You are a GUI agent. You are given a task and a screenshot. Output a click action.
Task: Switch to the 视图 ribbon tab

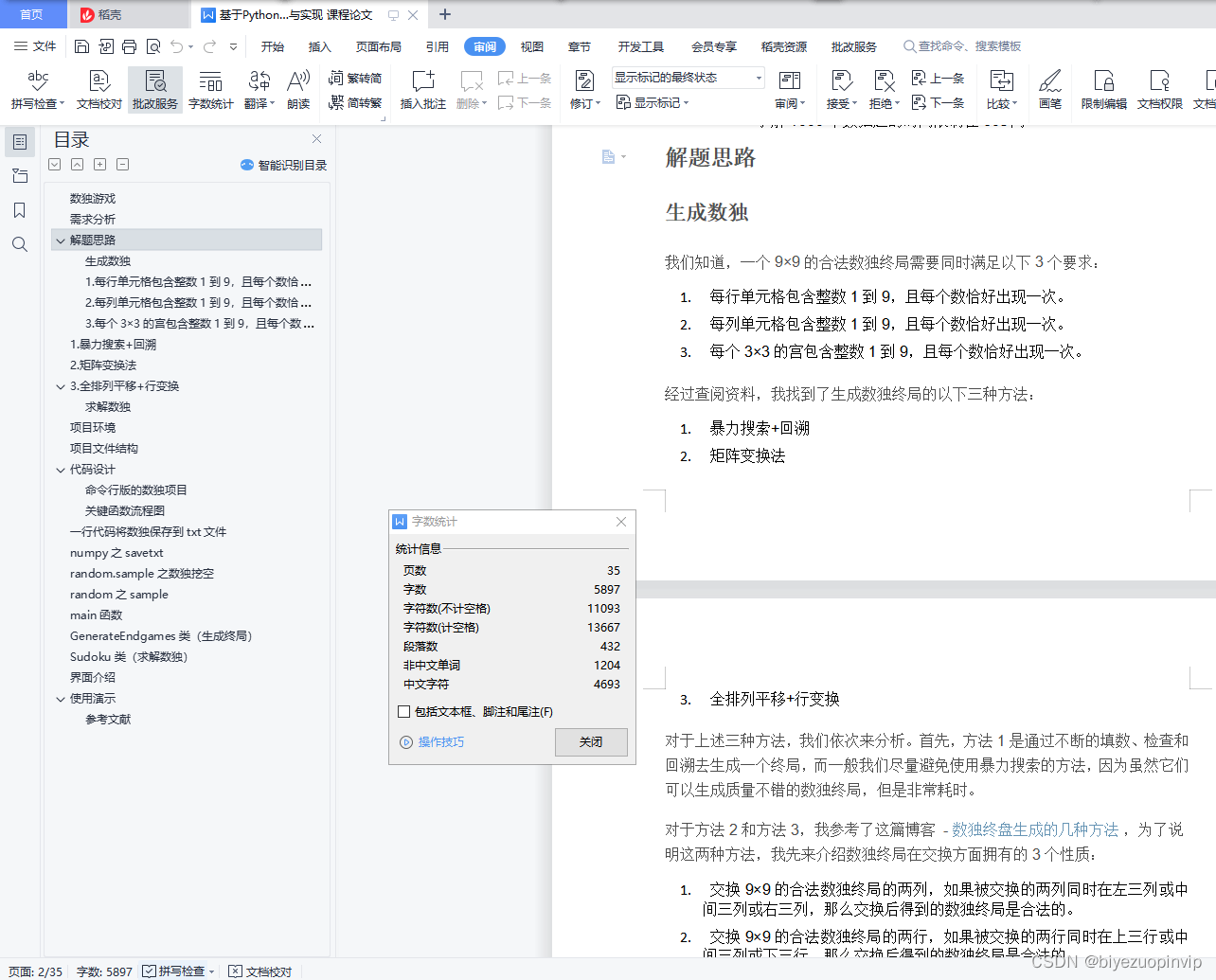[x=532, y=46]
